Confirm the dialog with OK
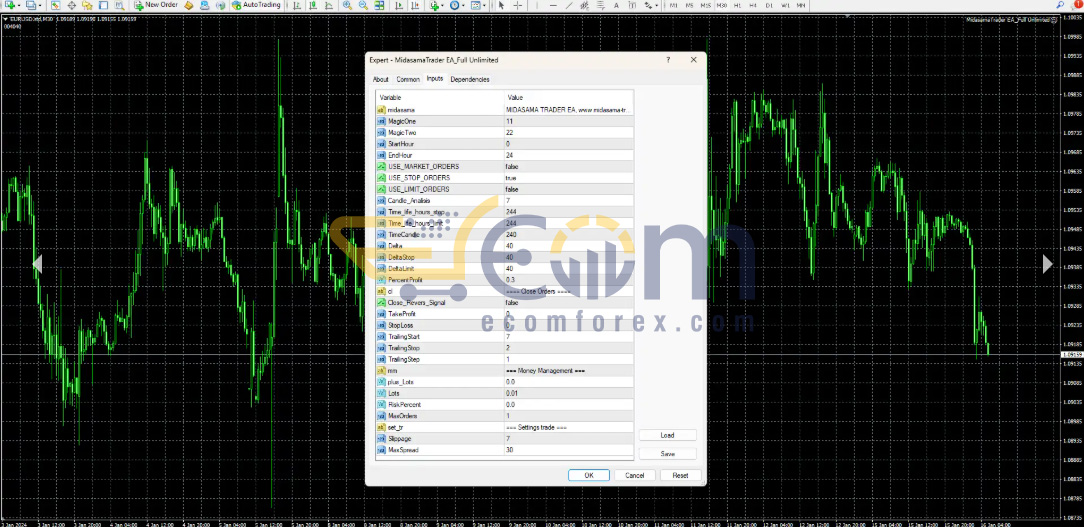 tap(589, 475)
